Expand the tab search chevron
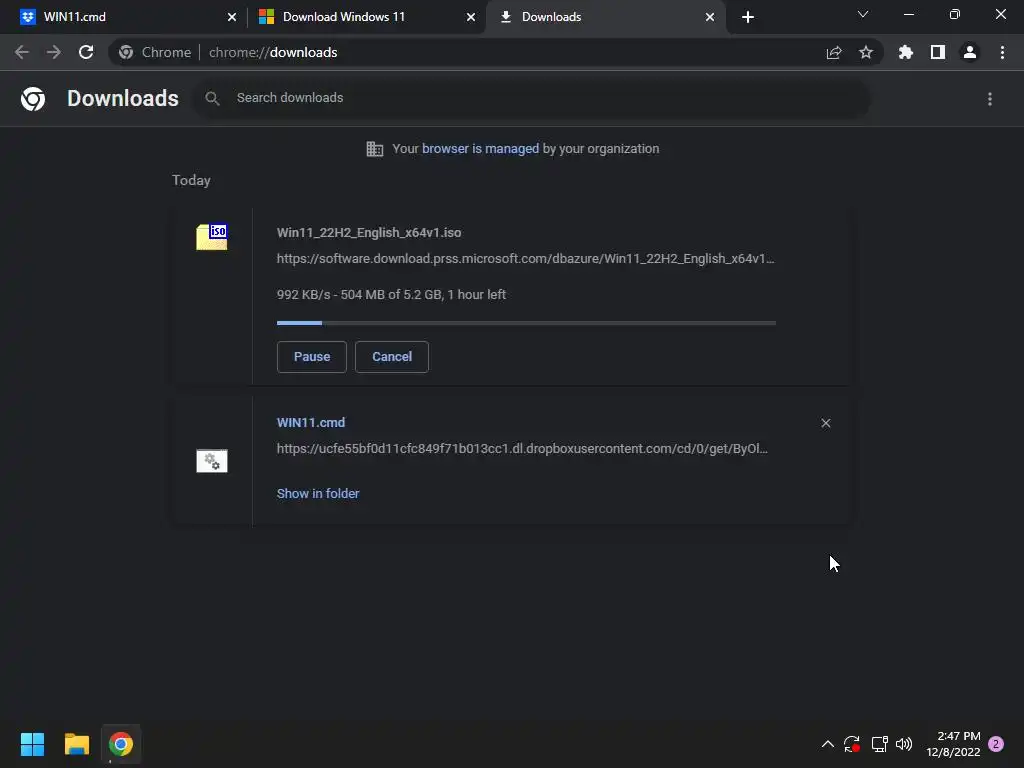 click(x=863, y=14)
